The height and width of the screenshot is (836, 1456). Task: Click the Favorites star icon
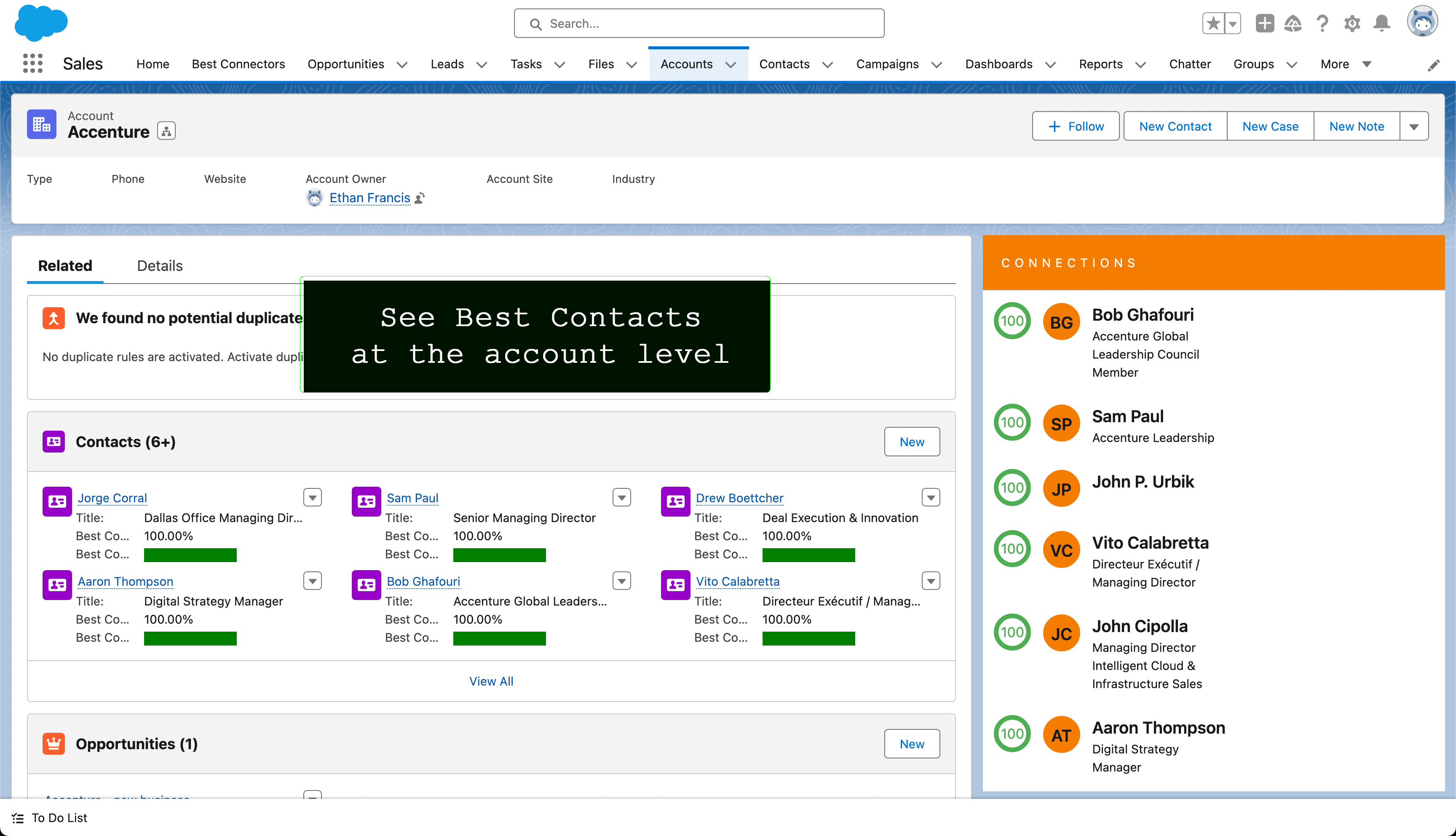[x=1213, y=24]
